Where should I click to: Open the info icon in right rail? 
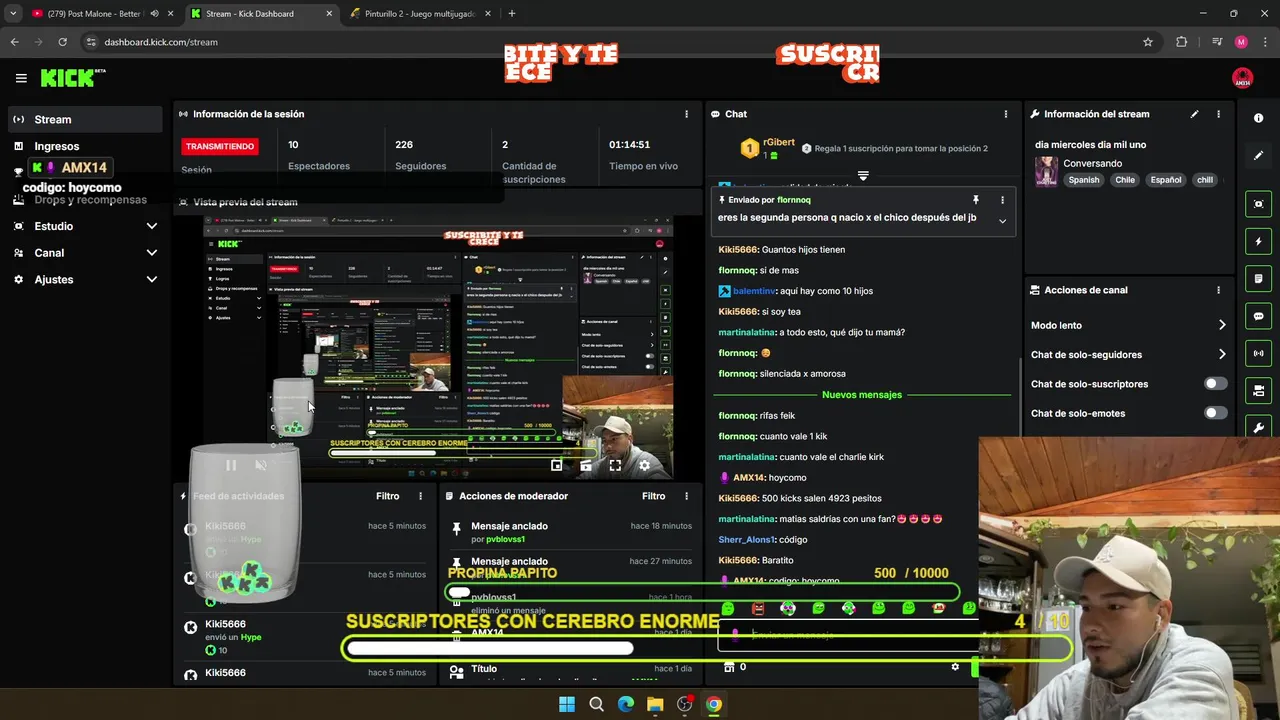1258,118
